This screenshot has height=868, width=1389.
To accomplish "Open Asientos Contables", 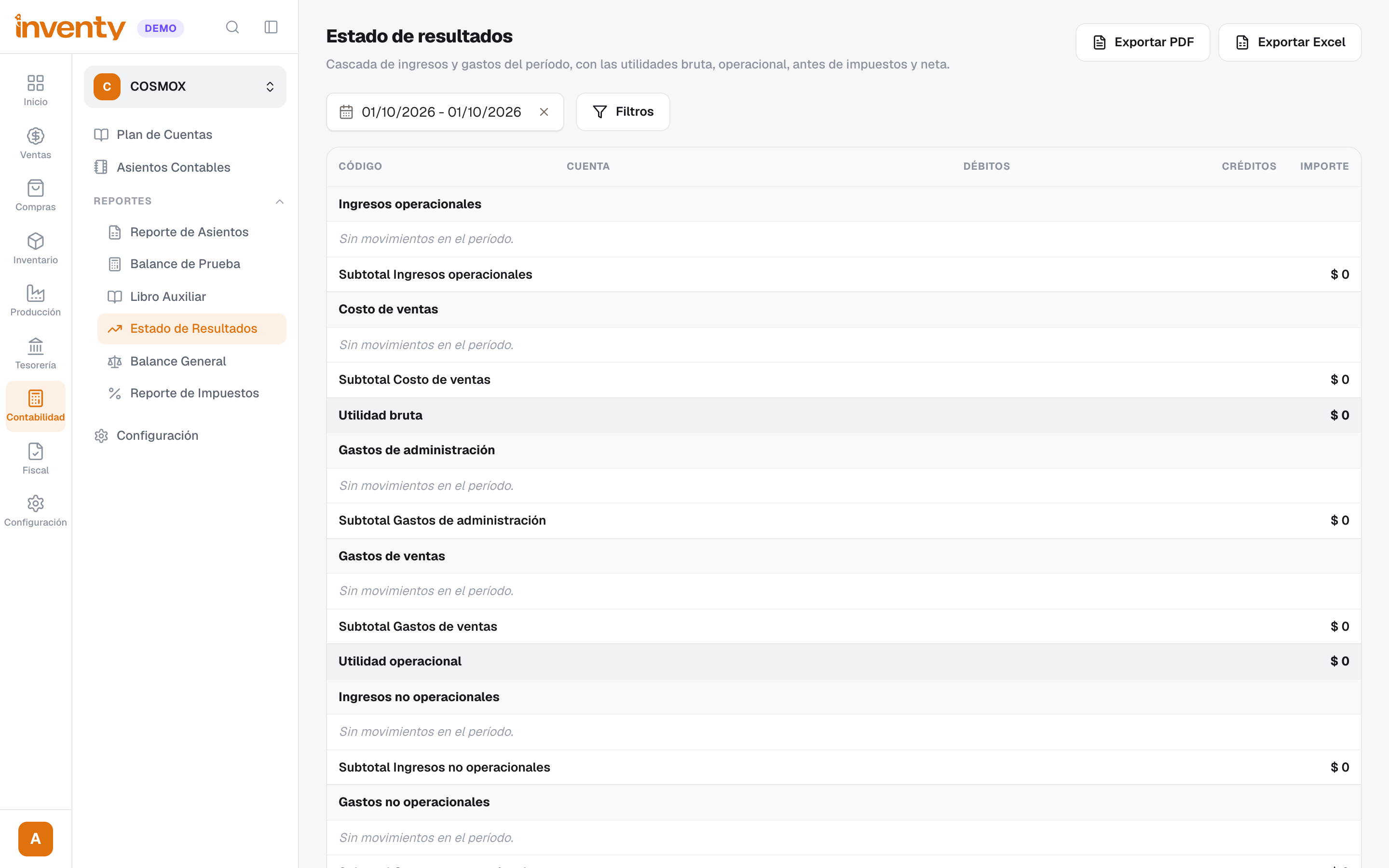I will (185, 167).
